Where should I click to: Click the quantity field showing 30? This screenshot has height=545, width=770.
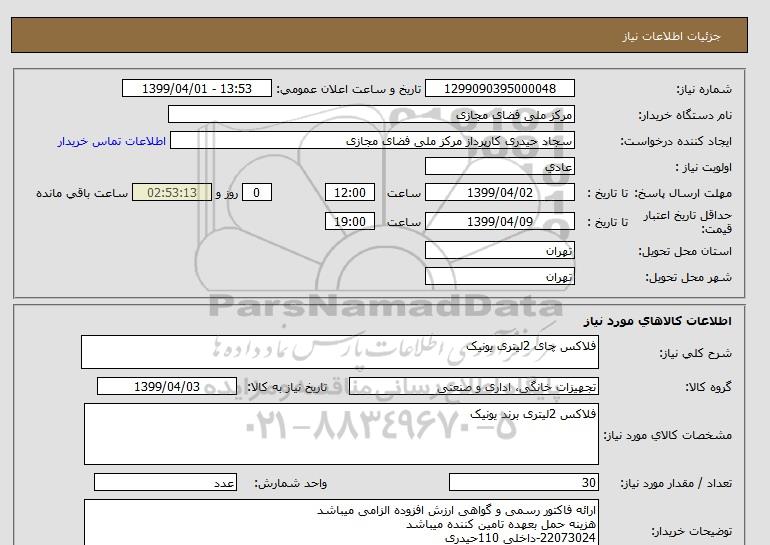point(523,483)
